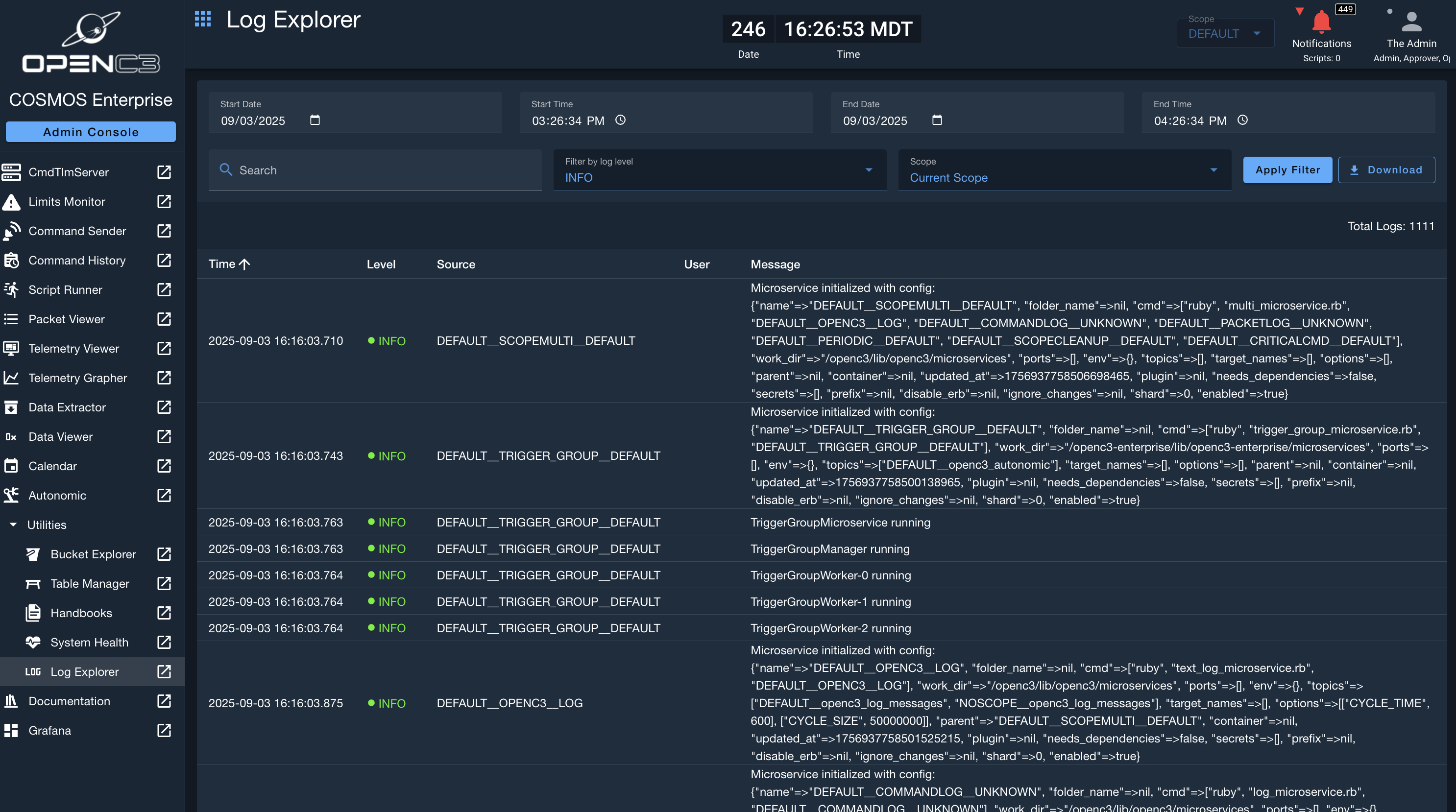The image size is (1456, 812).
Task: Open Script Runner in new tab icon
Action: (164, 290)
